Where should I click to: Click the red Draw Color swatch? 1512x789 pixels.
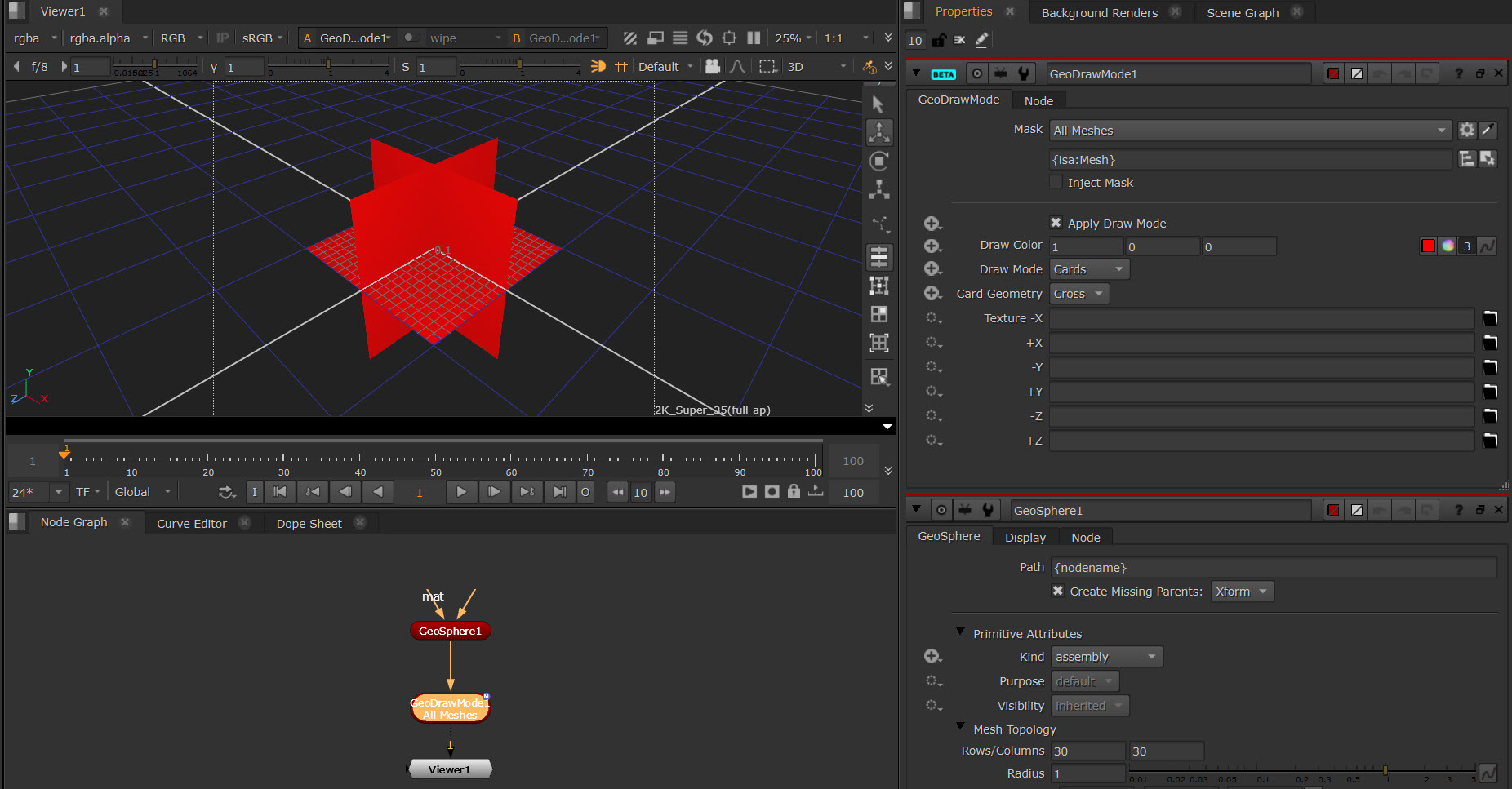1428,246
